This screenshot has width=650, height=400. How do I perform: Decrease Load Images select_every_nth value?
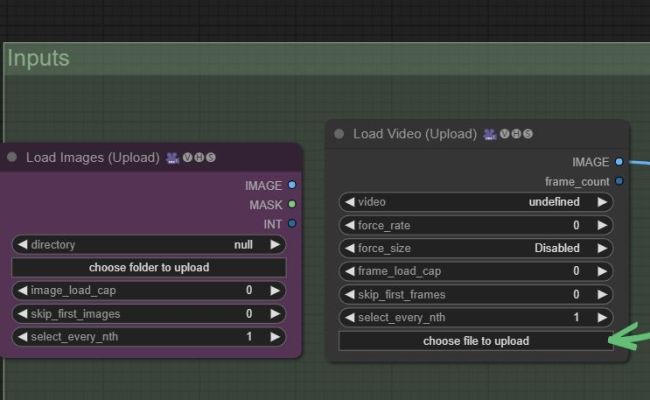click(22, 337)
